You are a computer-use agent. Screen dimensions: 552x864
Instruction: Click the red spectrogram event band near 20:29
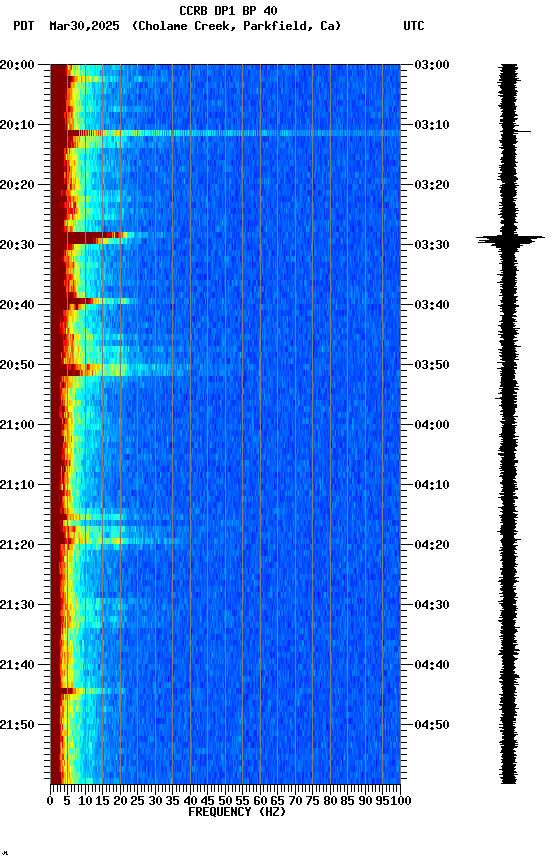(96, 237)
